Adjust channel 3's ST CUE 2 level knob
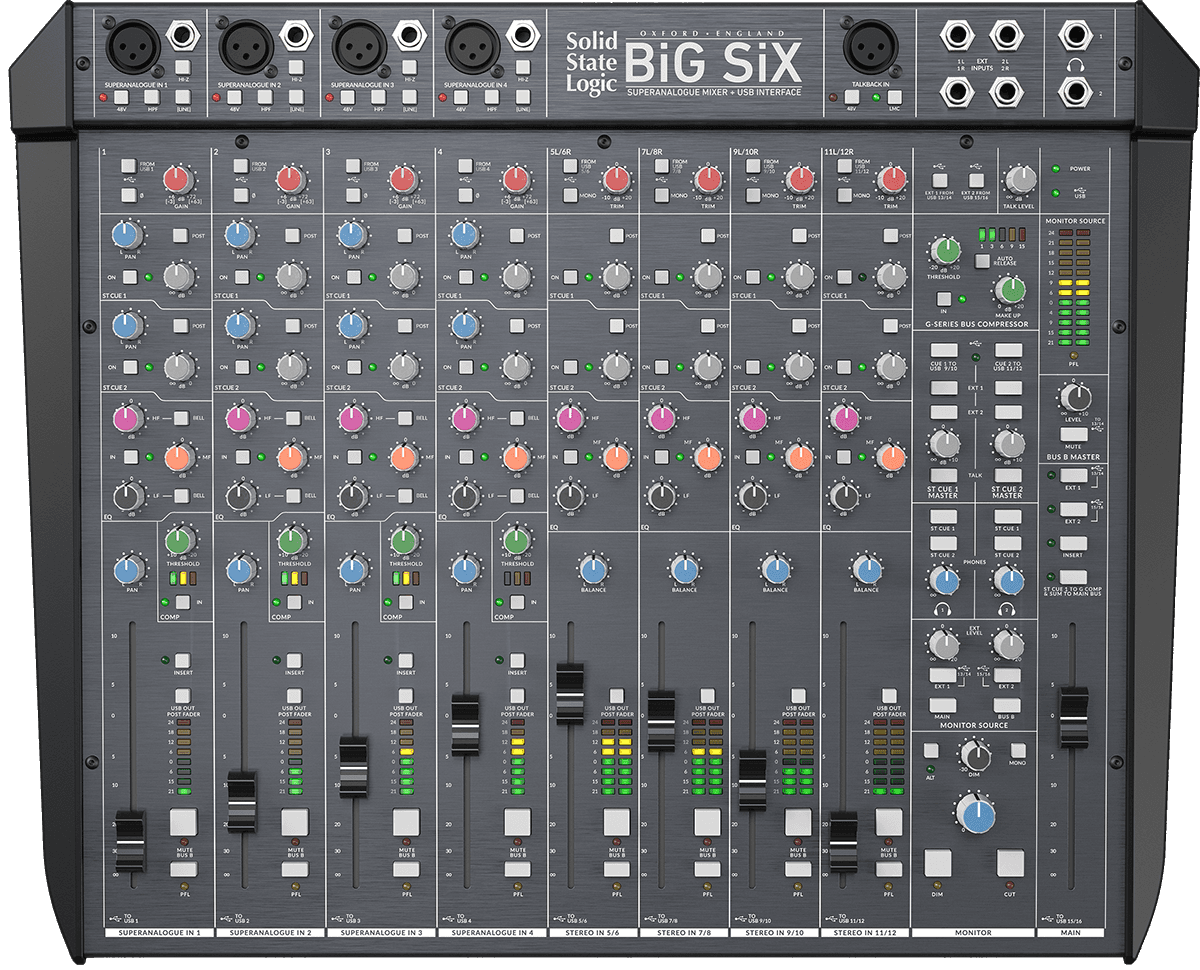1200x970 pixels. 403,366
